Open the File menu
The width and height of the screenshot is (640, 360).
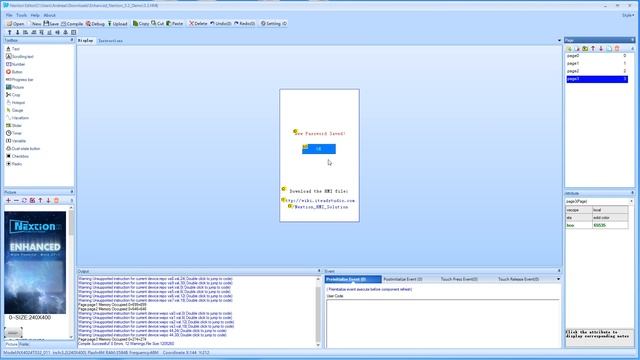coord(9,15)
